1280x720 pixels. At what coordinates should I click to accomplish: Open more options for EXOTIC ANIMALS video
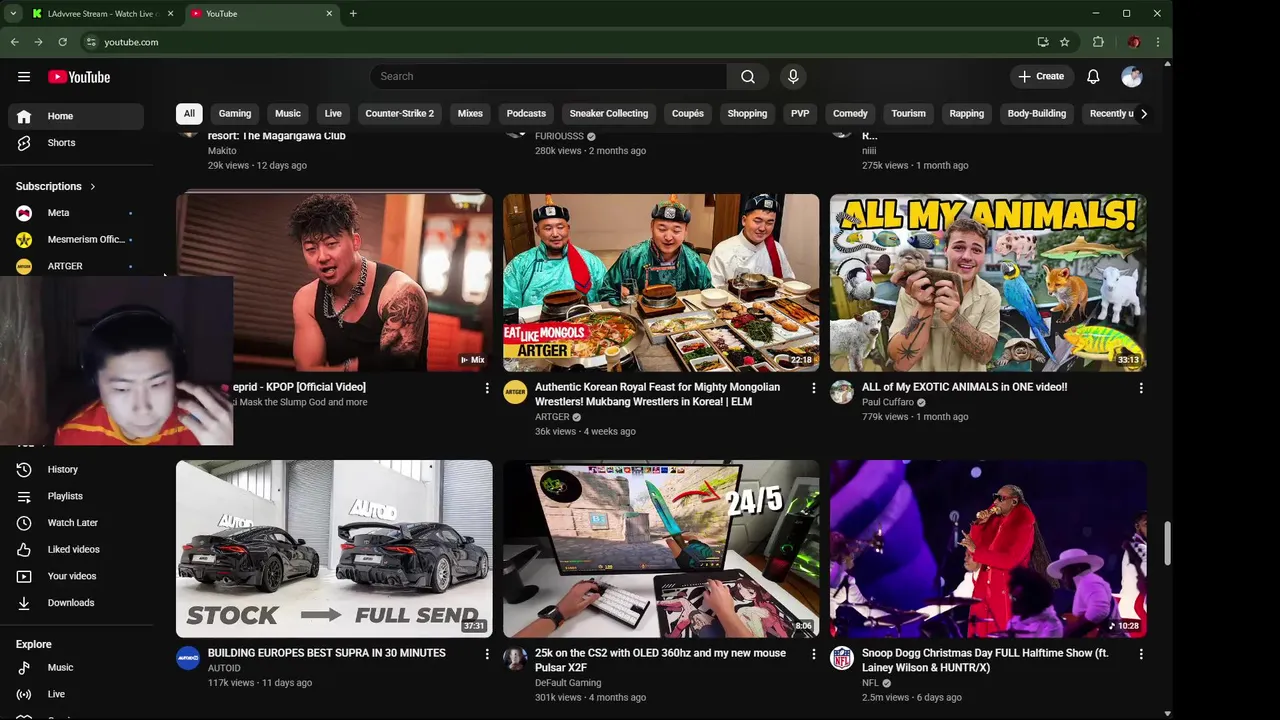pyautogui.click(x=1141, y=388)
